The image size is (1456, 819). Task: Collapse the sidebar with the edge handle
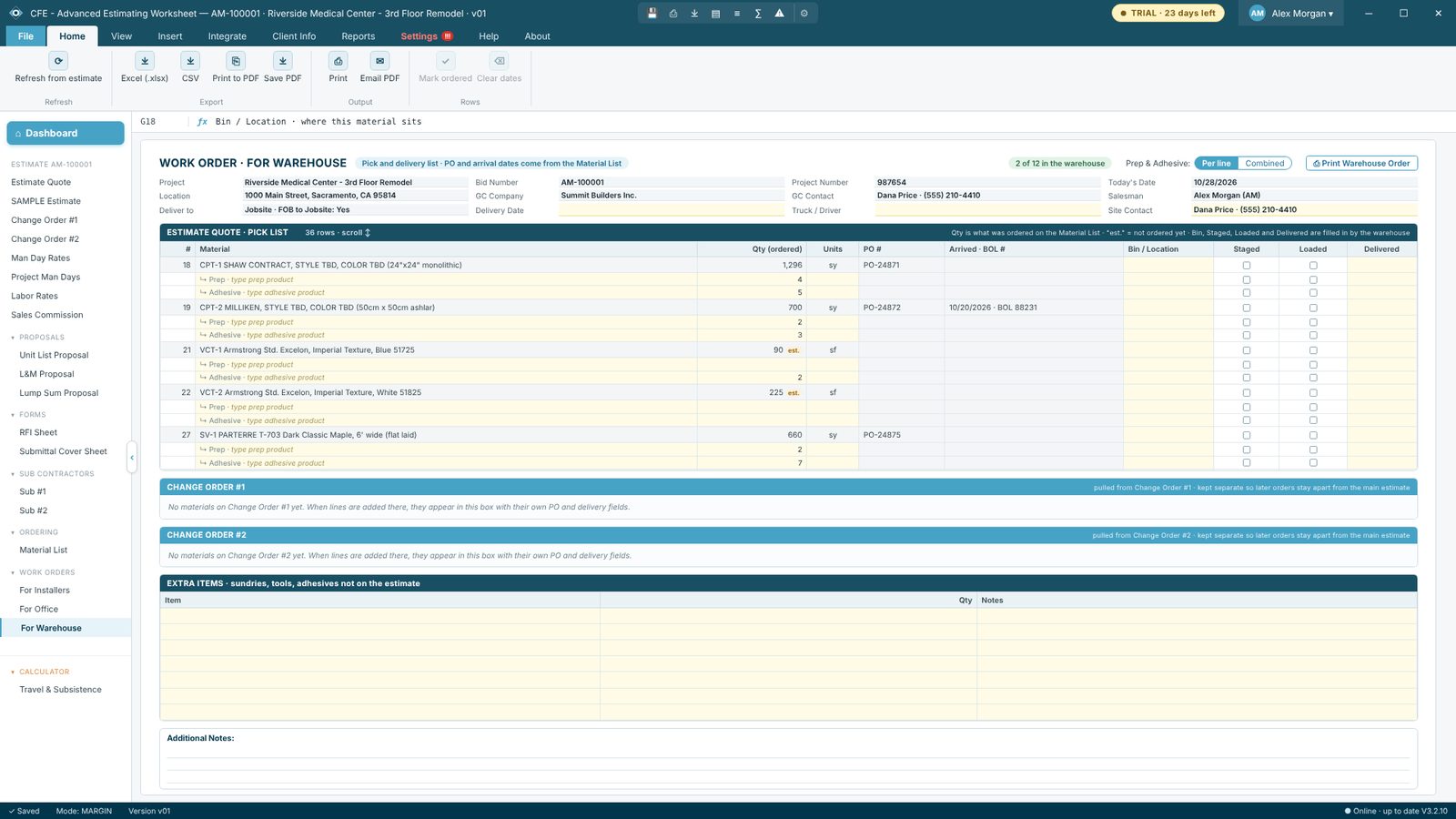(132, 457)
